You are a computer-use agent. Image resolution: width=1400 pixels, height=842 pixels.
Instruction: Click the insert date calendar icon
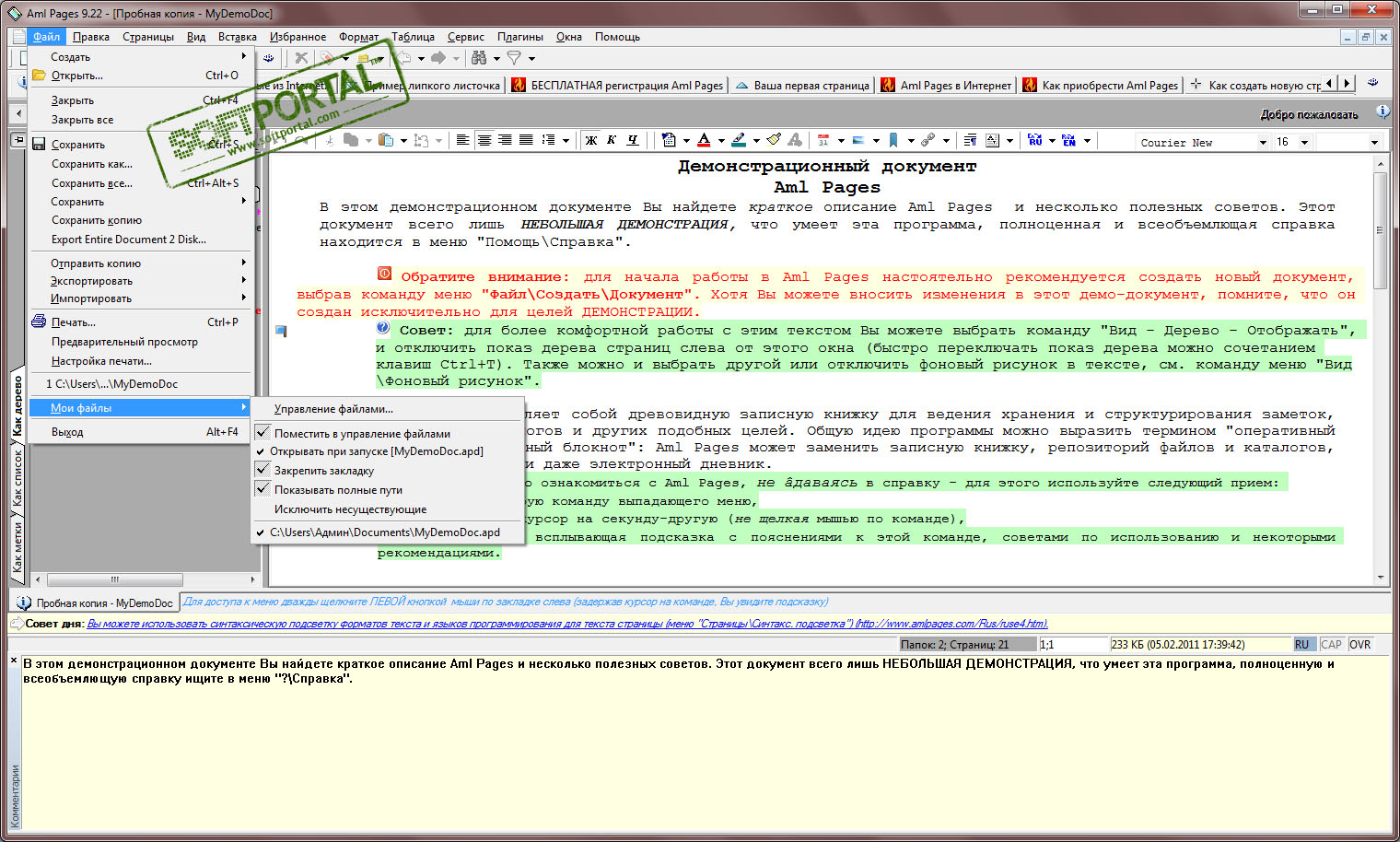pyautogui.click(x=823, y=140)
